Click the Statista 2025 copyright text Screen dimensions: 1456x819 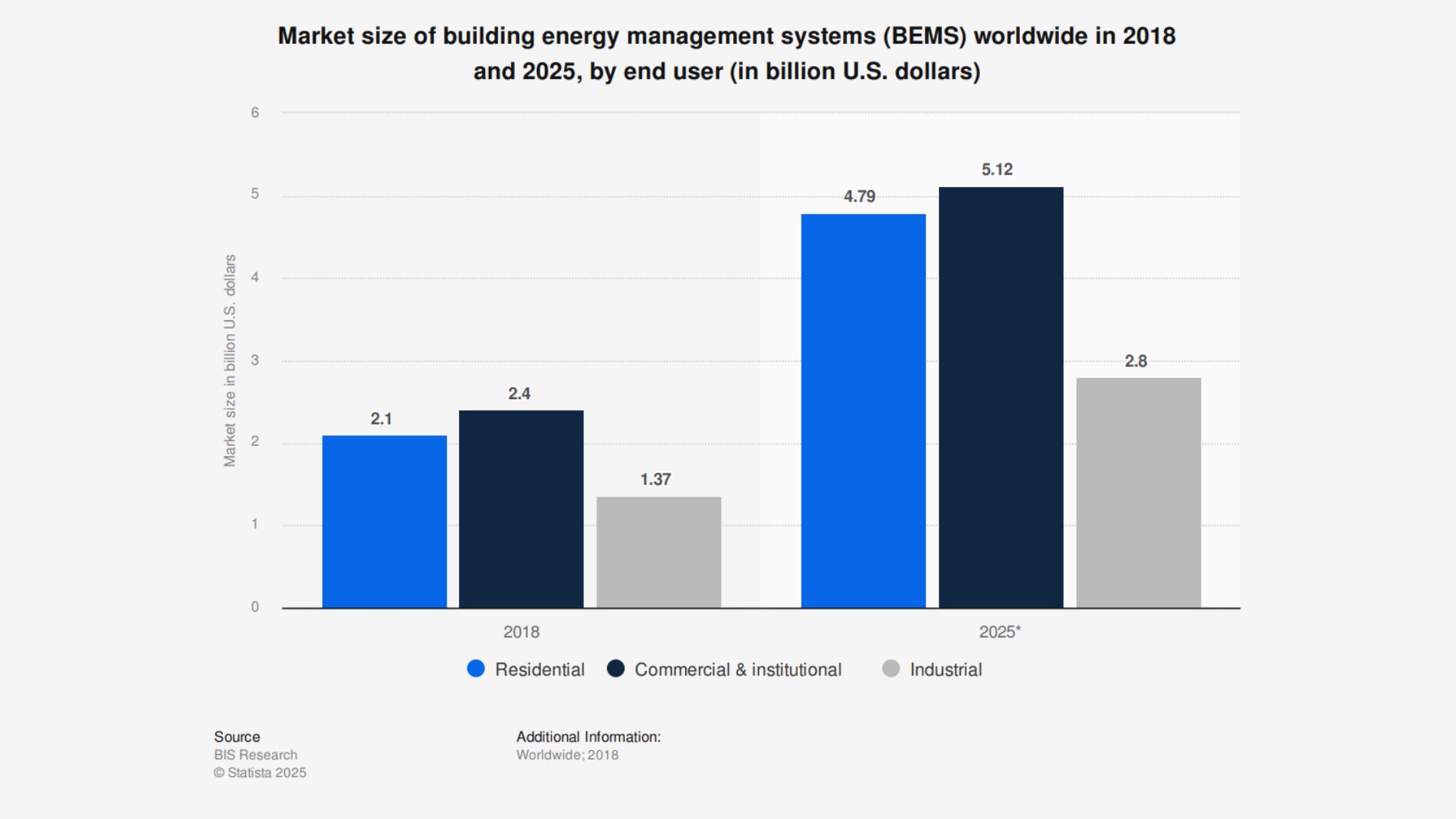(x=260, y=772)
